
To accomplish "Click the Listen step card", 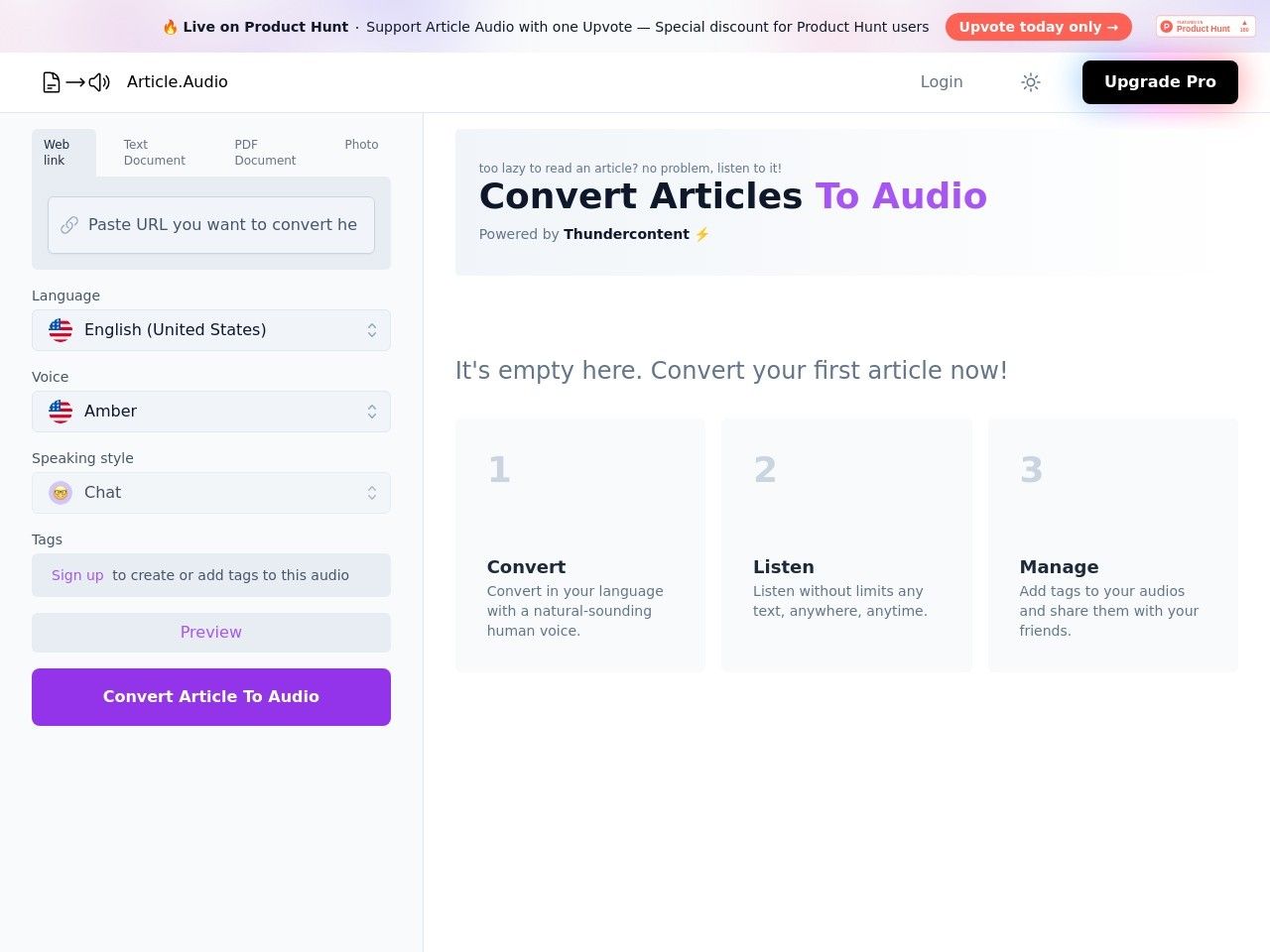I will click(x=846, y=545).
